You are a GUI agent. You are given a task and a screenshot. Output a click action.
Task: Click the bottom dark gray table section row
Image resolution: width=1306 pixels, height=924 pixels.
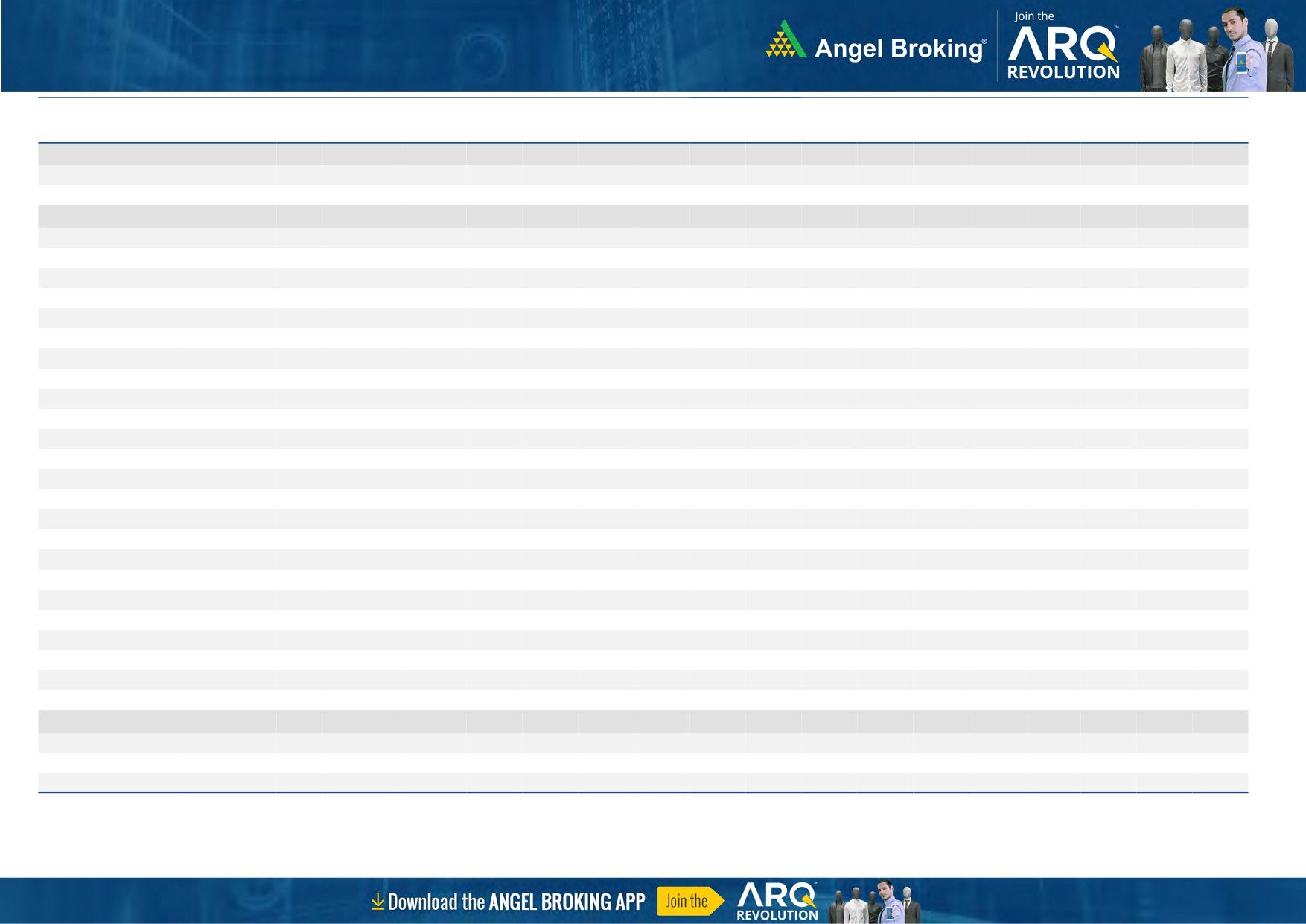point(643,721)
